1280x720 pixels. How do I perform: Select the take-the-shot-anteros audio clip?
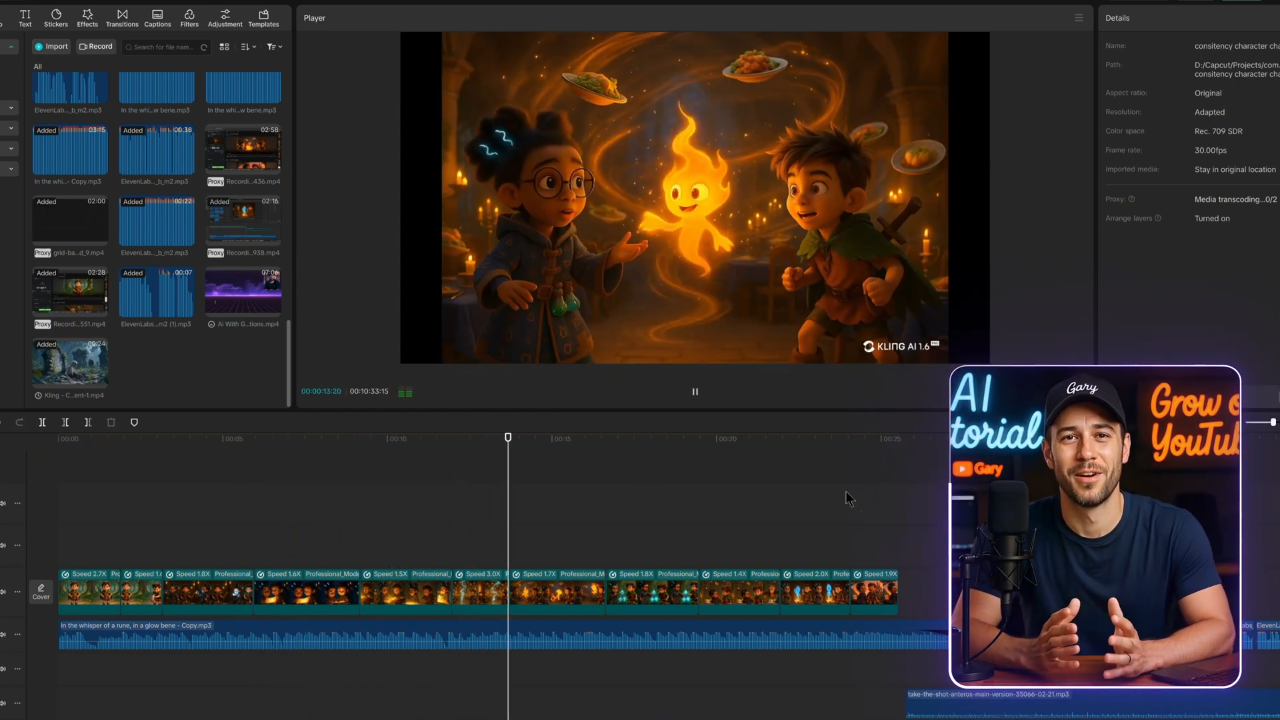click(1093, 703)
